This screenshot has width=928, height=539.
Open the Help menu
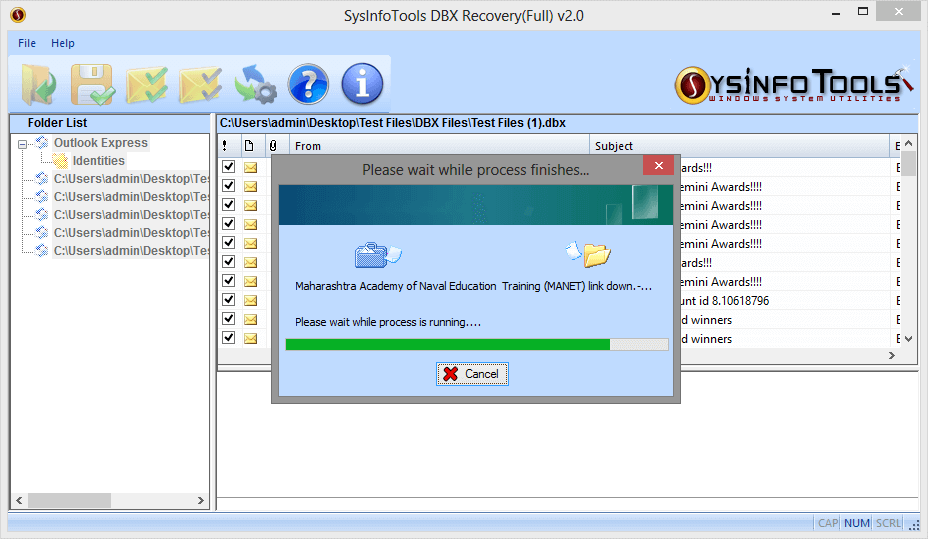point(63,43)
